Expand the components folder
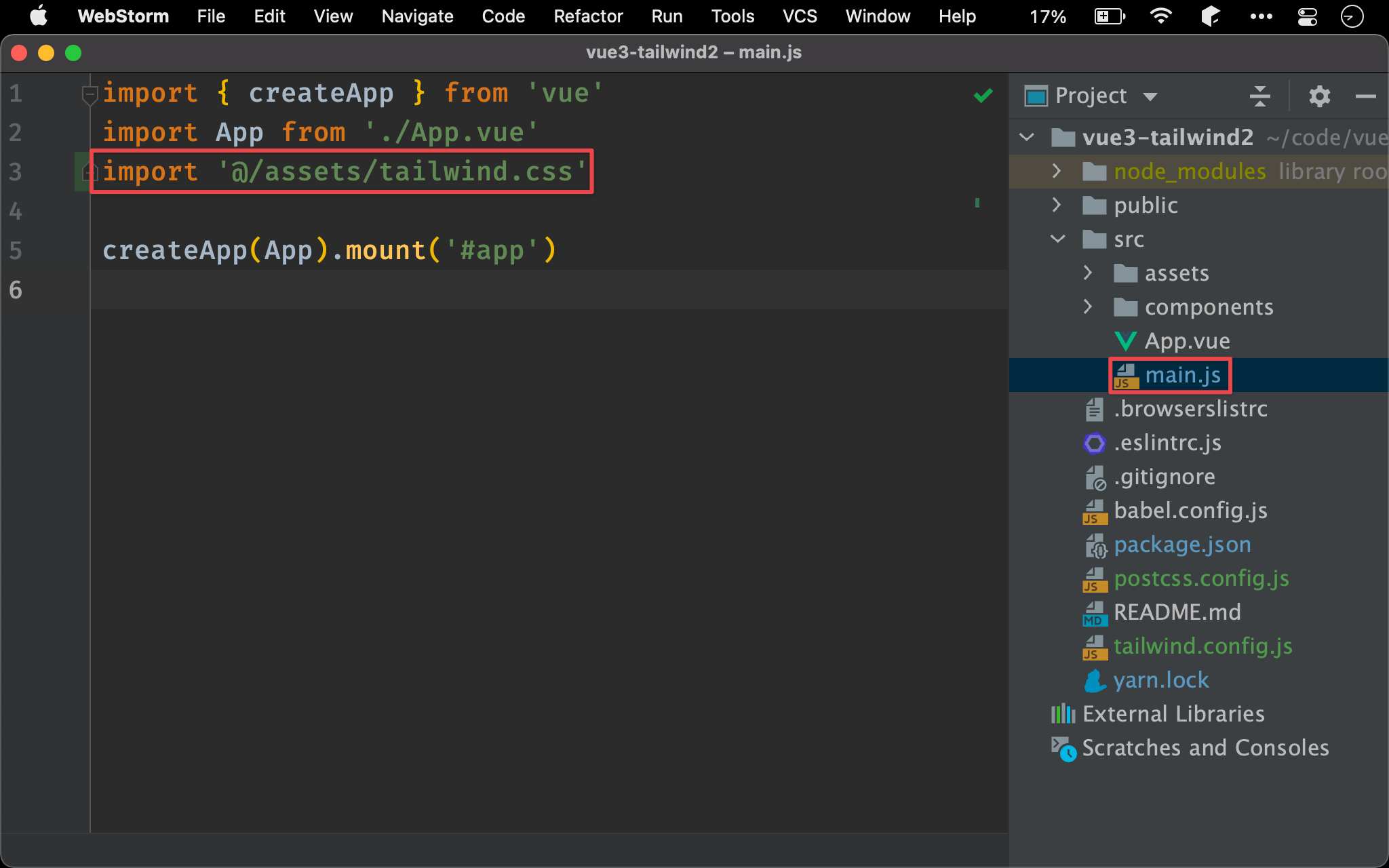Viewport: 1389px width, 868px height. [x=1087, y=307]
